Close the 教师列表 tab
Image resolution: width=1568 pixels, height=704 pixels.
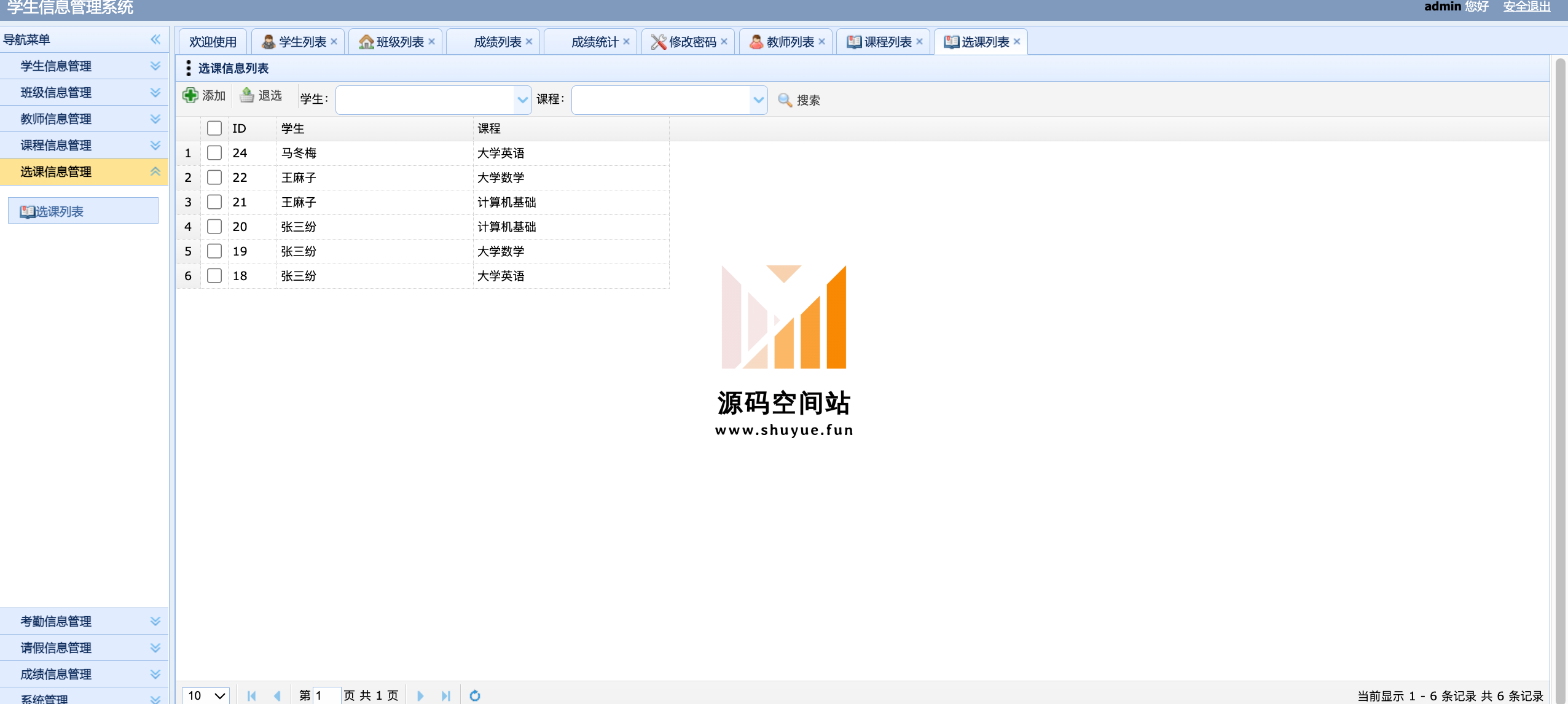pyautogui.click(x=822, y=41)
